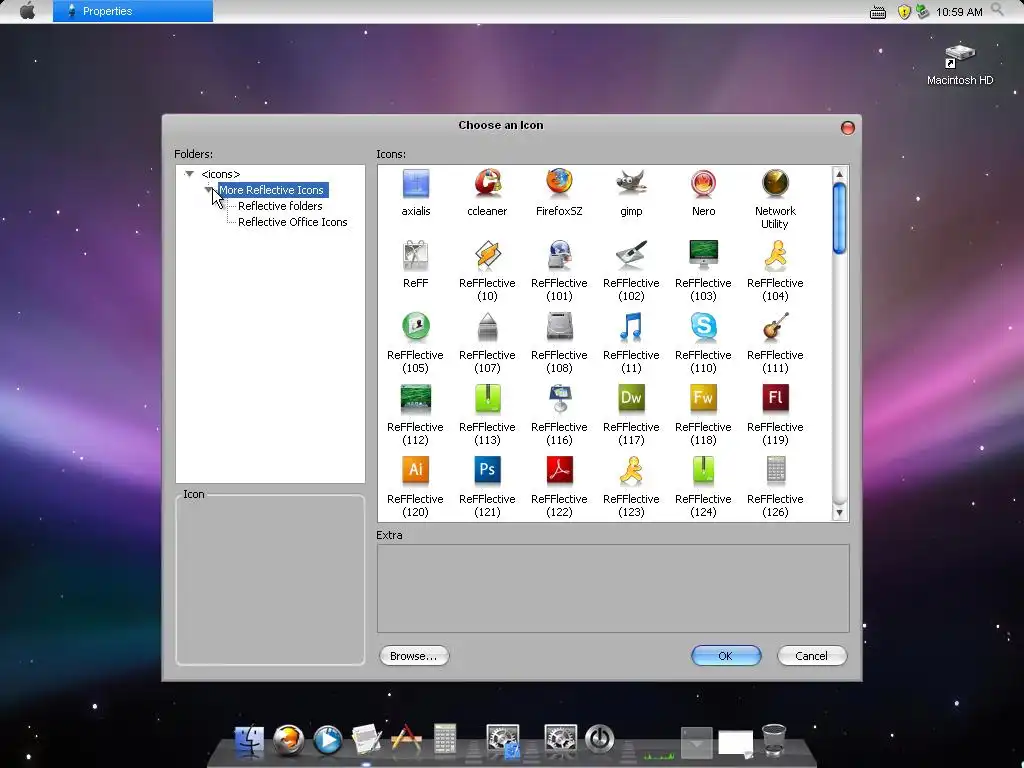This screenshot has width=1024, height=768.
Task: Choose ReFFlective (120) Illustrator icon
Action: [x=415, y=471]
